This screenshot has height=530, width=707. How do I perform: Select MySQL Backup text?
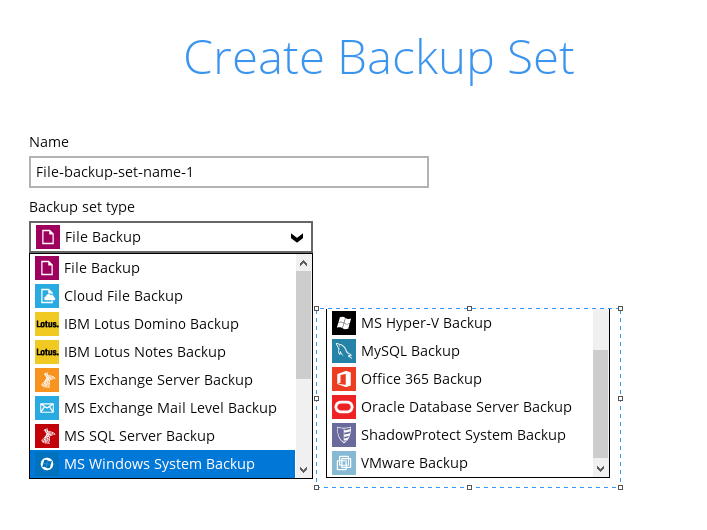click(x=410, y=351)
